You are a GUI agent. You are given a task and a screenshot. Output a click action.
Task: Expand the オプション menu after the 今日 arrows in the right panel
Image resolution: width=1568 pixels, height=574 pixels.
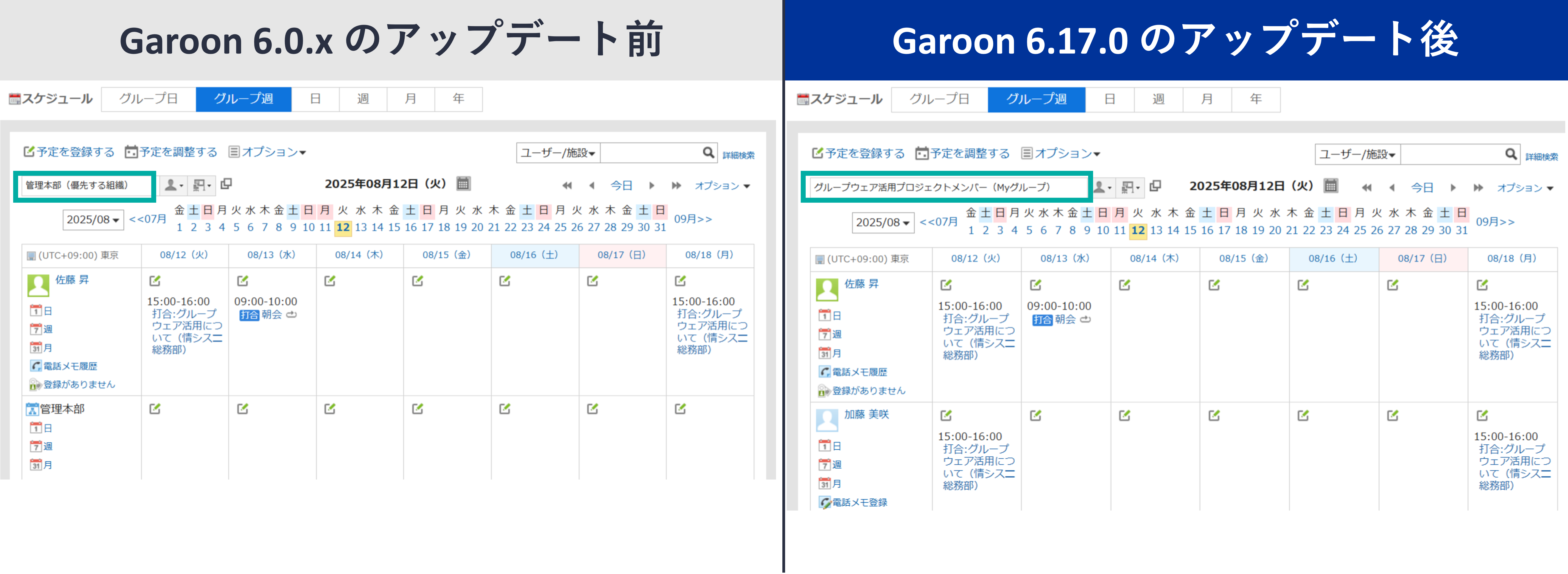tap(1526, 188)
